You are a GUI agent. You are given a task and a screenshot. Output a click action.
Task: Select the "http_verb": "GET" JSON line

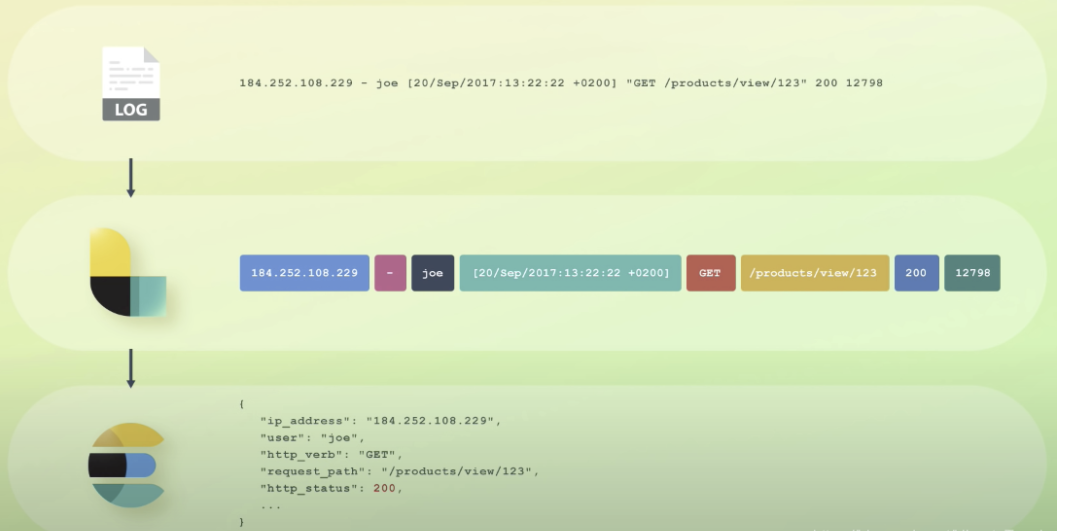[331, 455]
